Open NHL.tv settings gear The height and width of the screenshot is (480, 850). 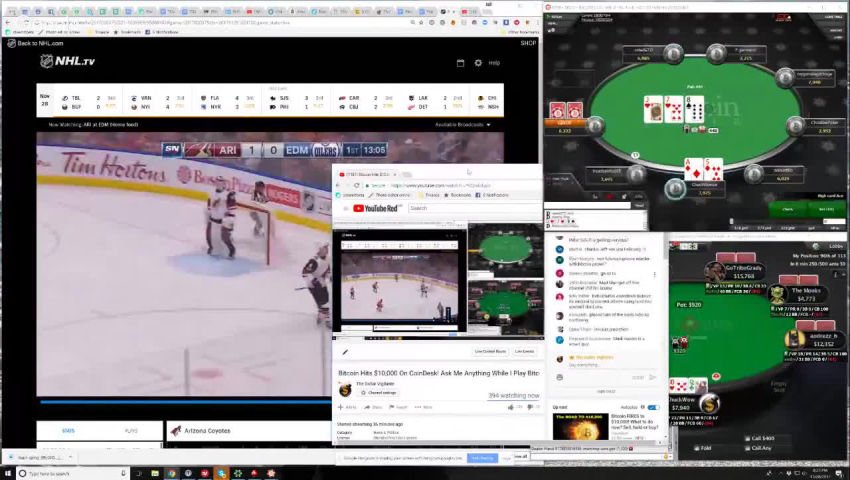coord(478,63)
